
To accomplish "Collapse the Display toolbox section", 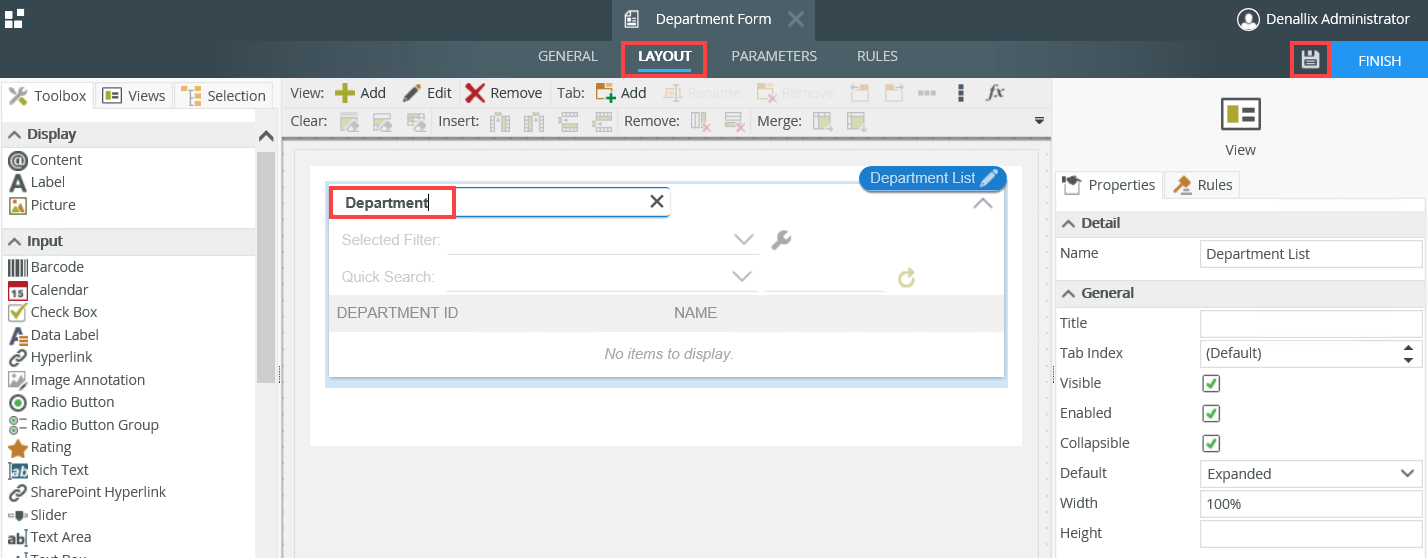I will tap(16, 134).
